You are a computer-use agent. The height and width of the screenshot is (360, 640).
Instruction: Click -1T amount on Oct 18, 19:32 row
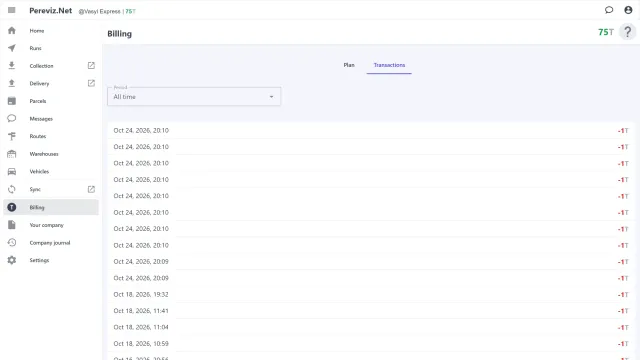pos(623,295)
